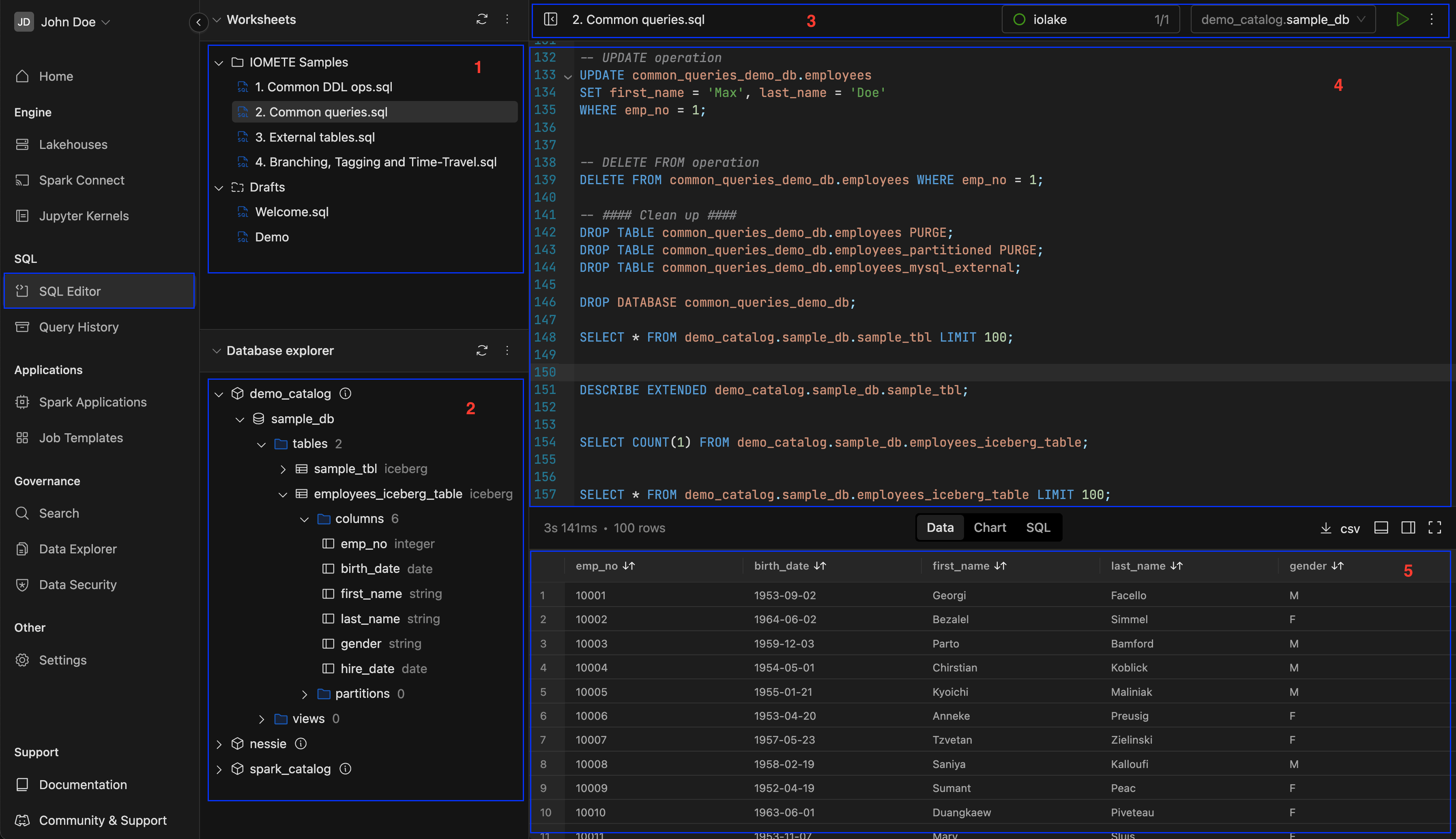The width and height of the screenshot is (1456, 839).
Task: Switch to the Chart tab in results panel
Action: [989, 527]
